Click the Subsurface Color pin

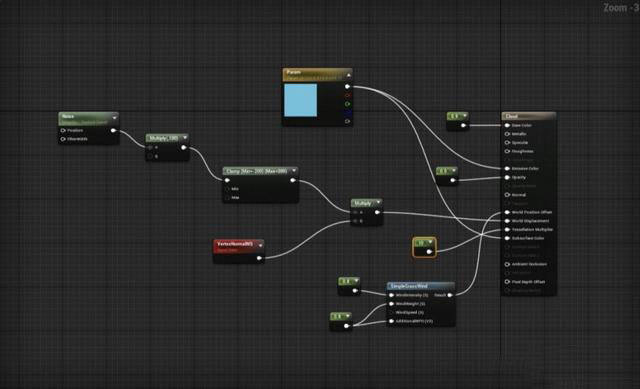click(507, 238)
